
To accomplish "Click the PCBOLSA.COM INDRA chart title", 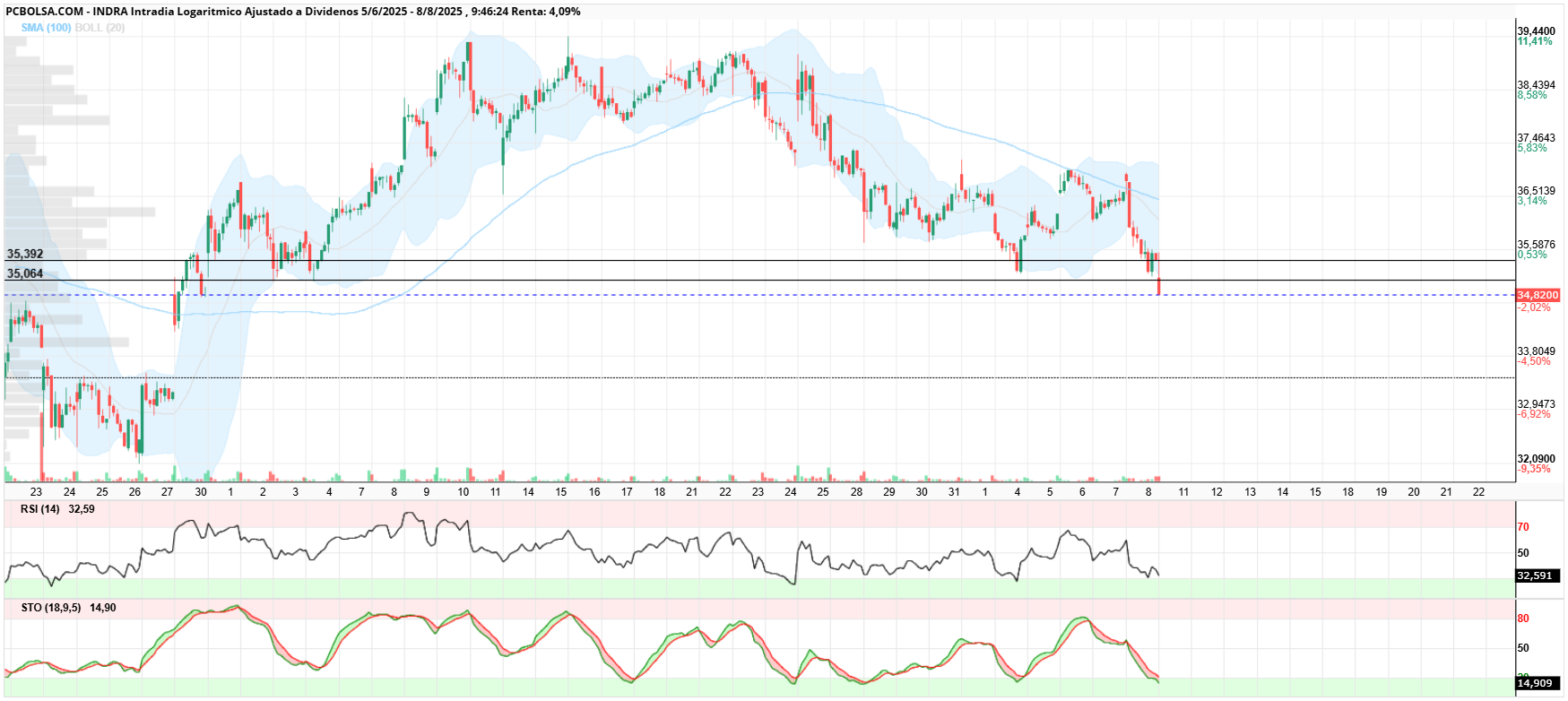I will [x=292, y=12].
